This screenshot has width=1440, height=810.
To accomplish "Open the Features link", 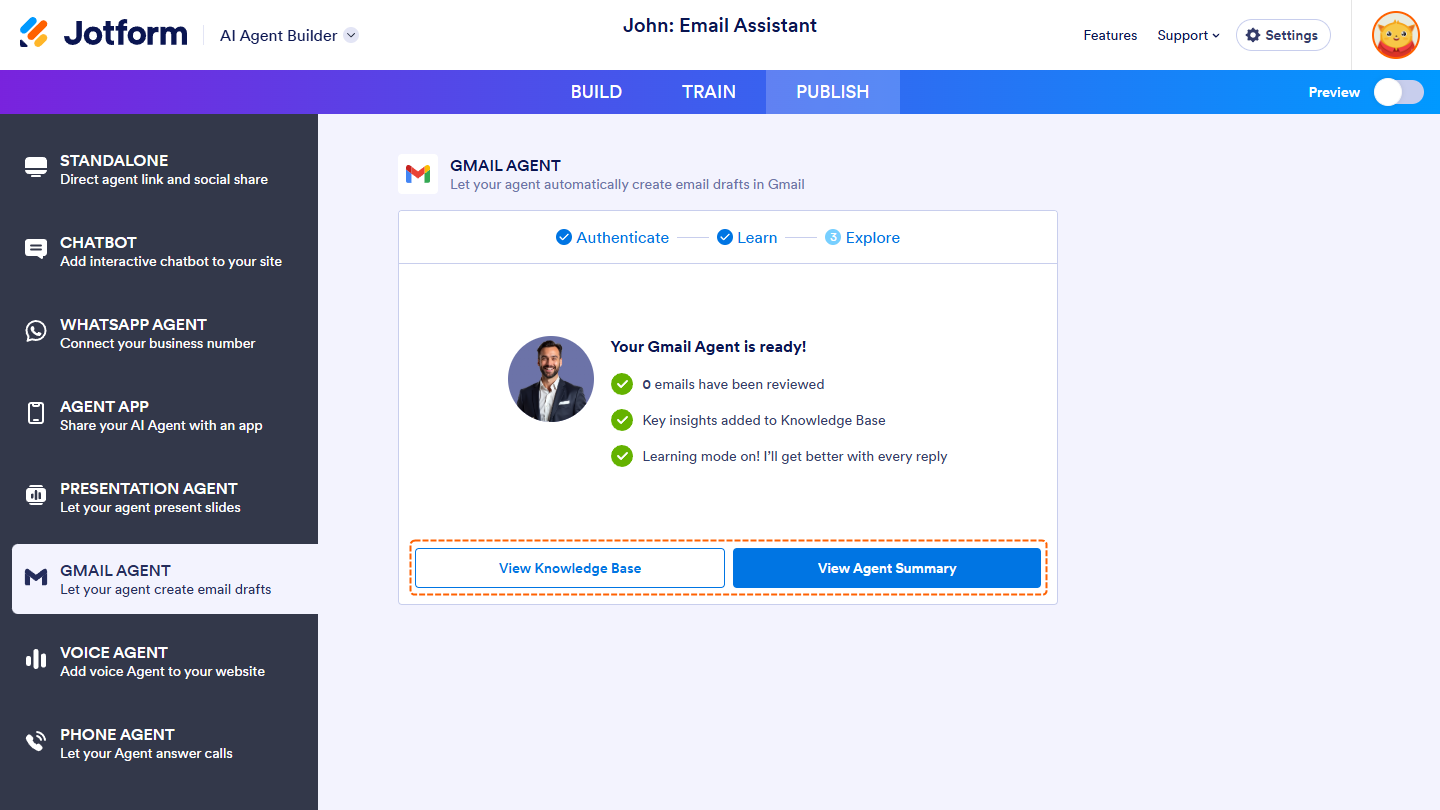I will [1110, 35].
